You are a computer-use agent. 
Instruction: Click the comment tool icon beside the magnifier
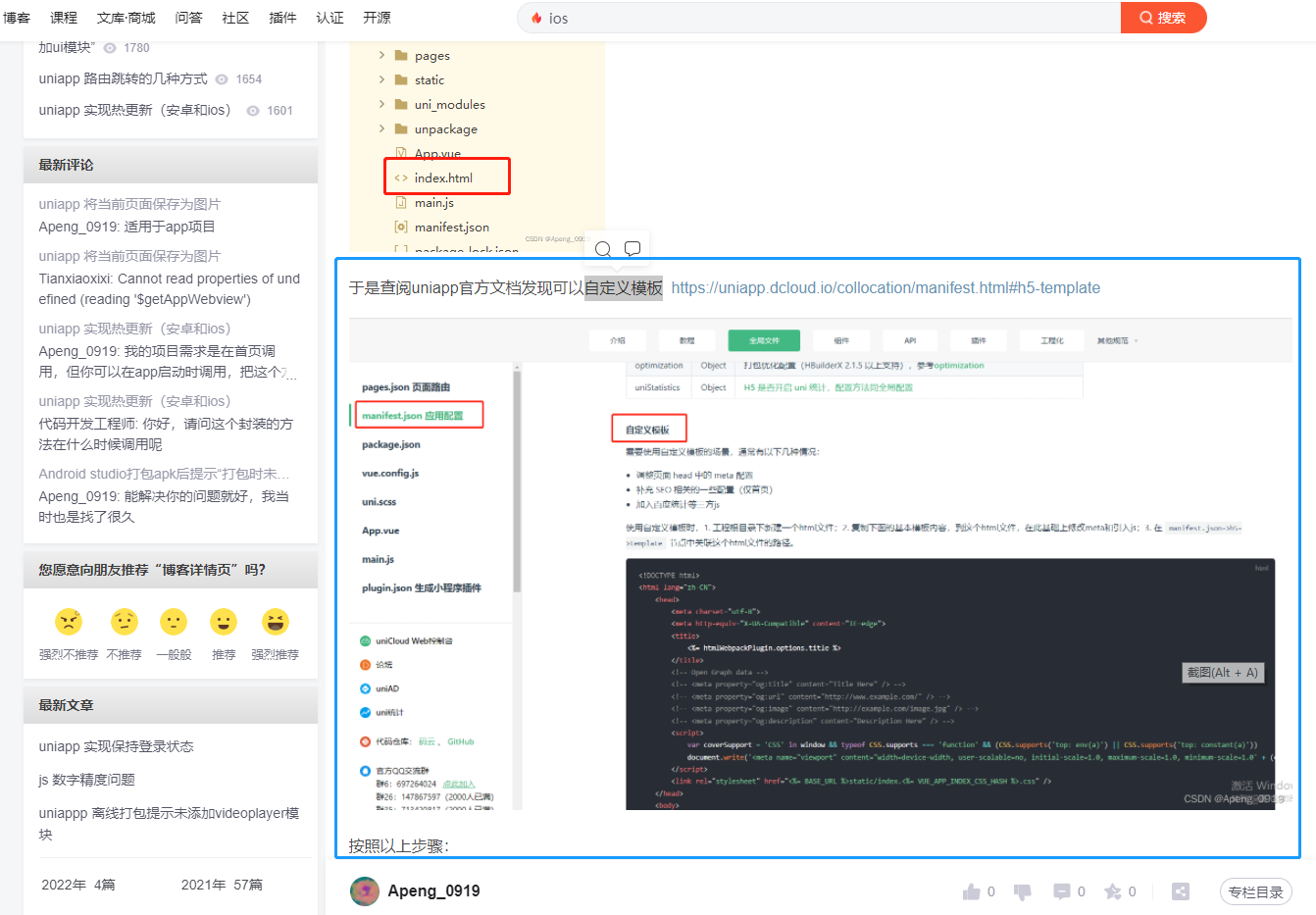(633, 248)
